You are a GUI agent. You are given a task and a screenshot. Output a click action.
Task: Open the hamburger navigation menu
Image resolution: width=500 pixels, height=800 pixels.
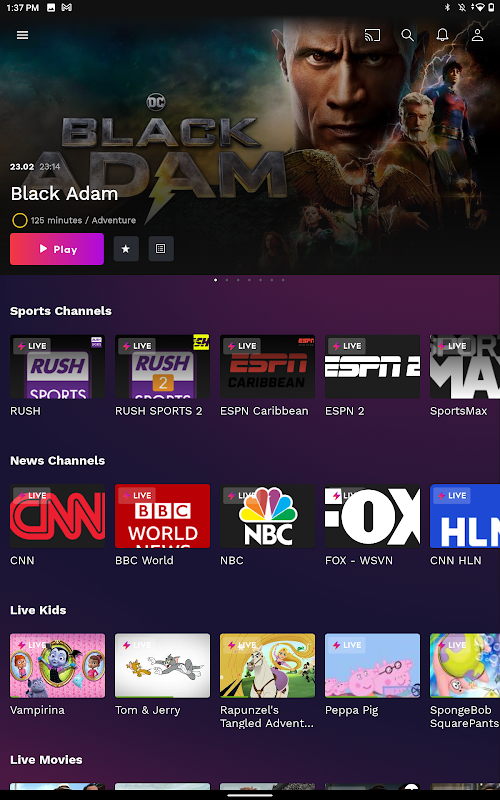22,35
